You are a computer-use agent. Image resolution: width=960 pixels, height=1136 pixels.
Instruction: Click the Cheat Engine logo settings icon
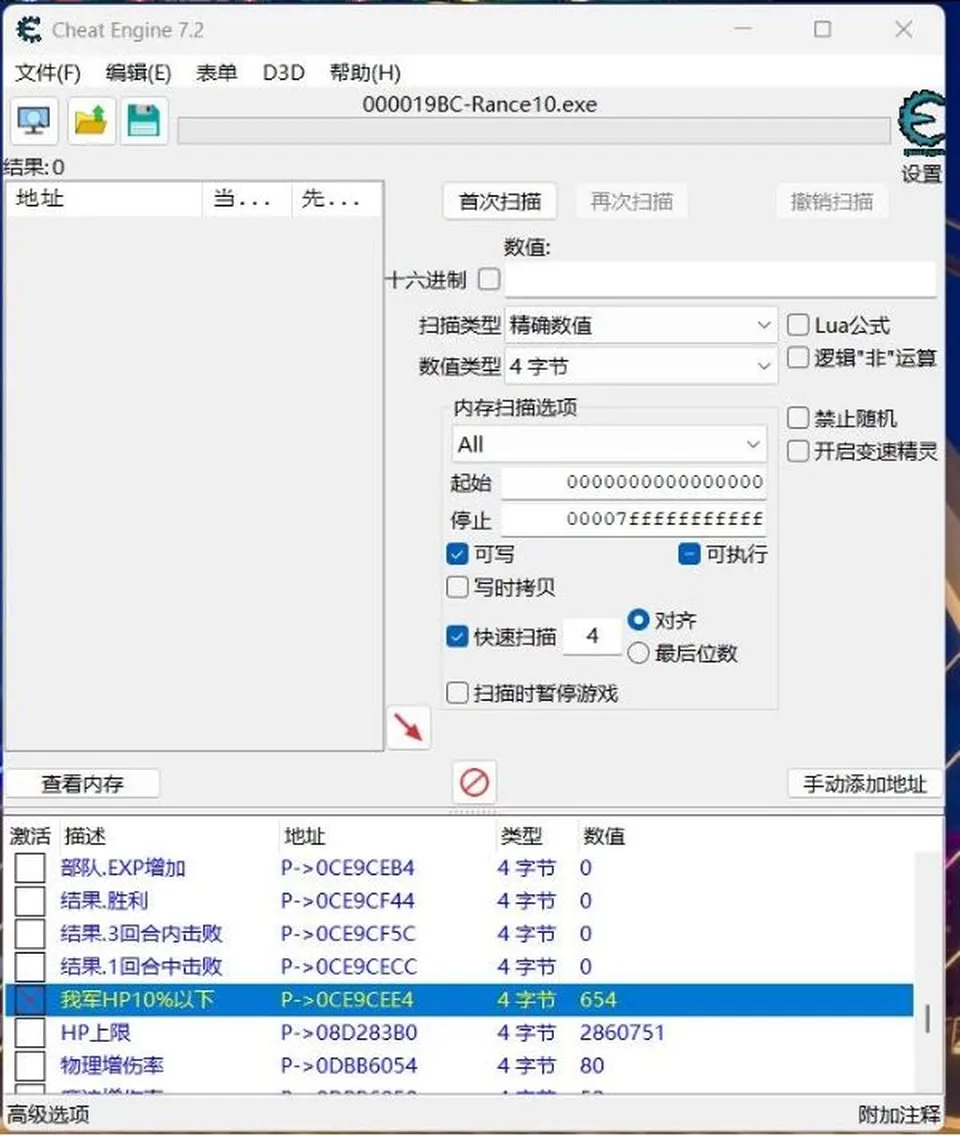tap(921, 122)
